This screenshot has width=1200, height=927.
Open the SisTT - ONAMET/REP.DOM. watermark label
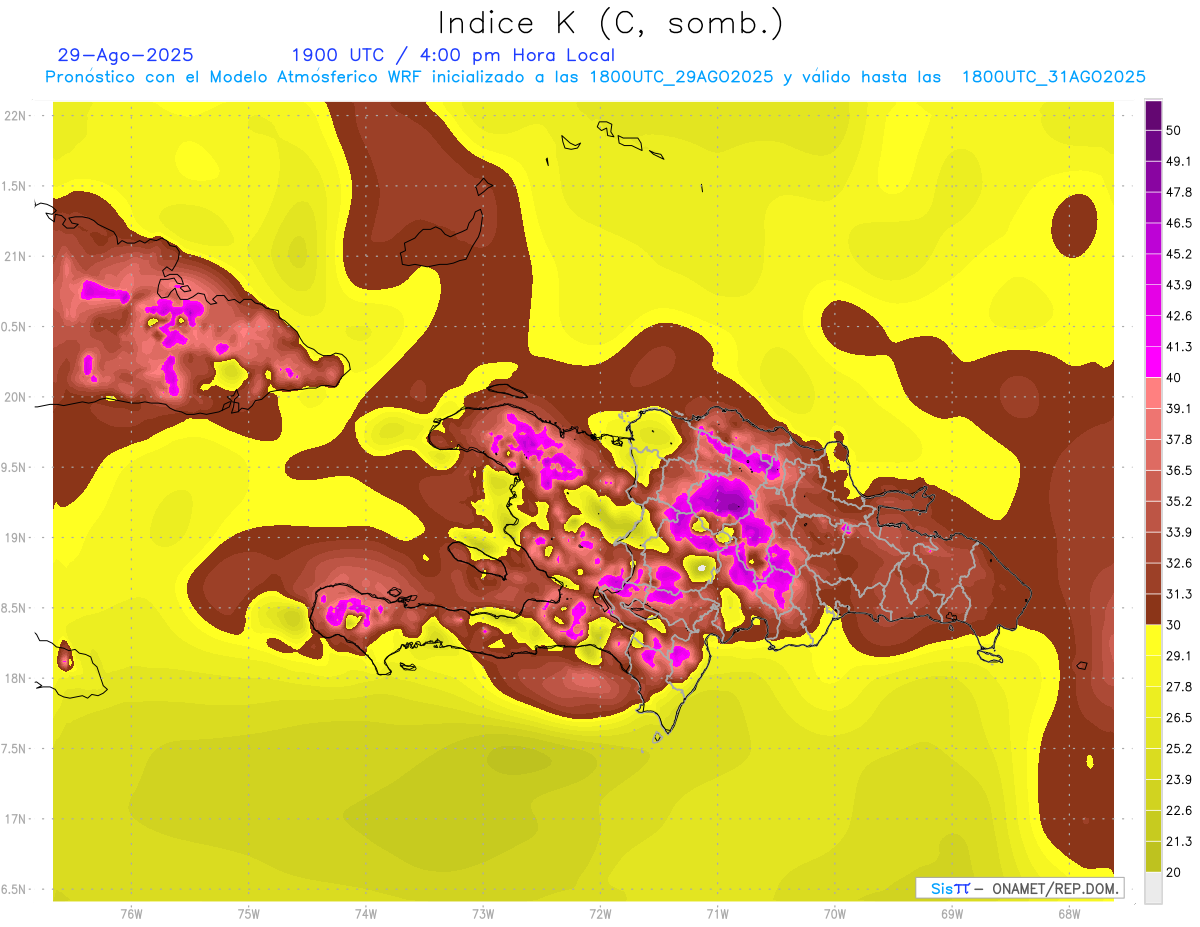coord(1019,888)
